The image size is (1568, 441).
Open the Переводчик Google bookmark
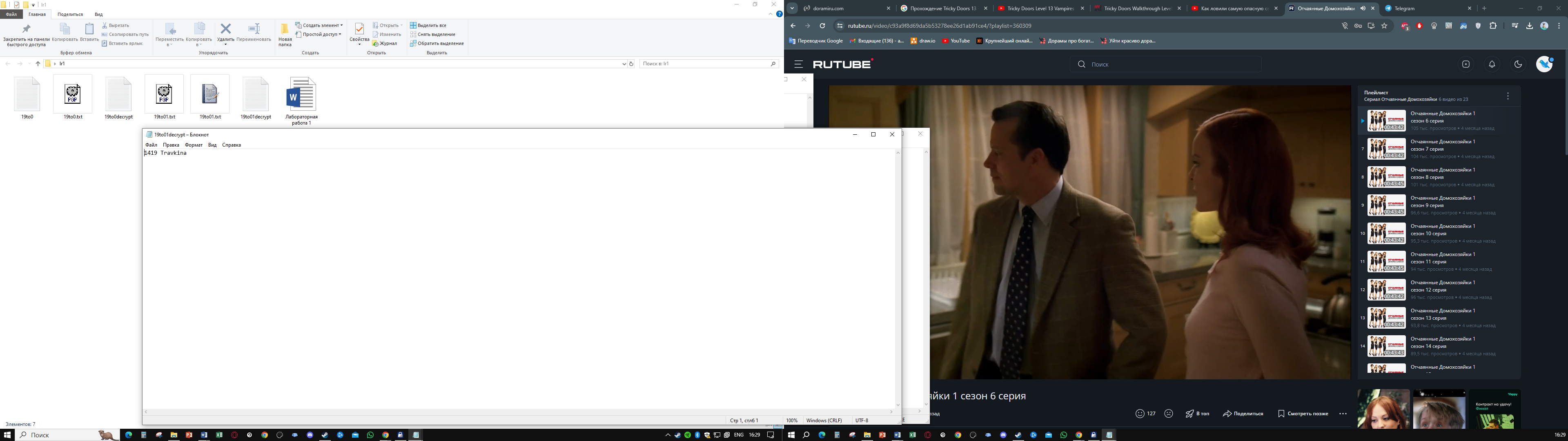[x=816, y=41]
